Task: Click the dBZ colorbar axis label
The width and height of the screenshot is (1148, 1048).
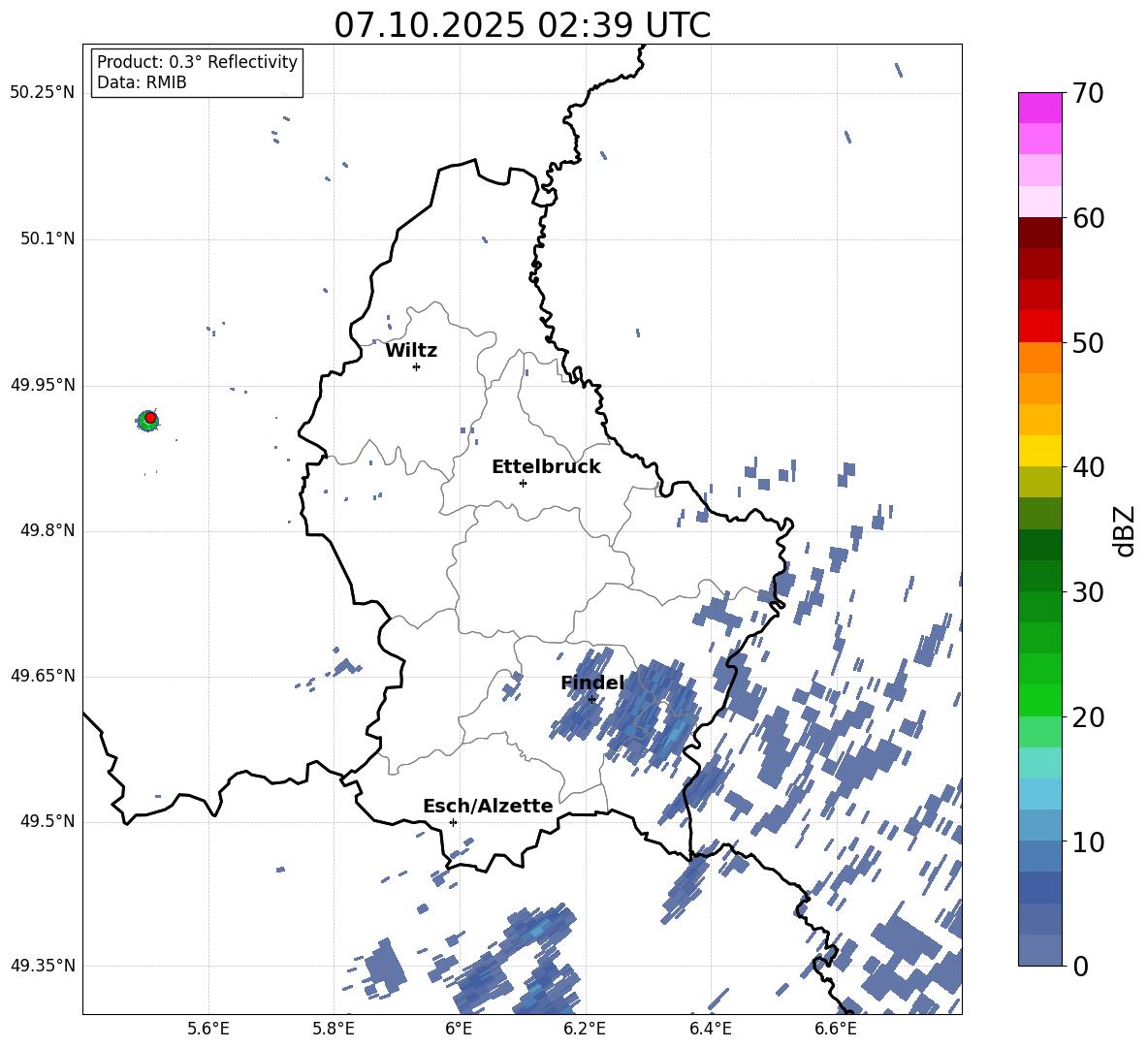Action: tap(1123, 530)
